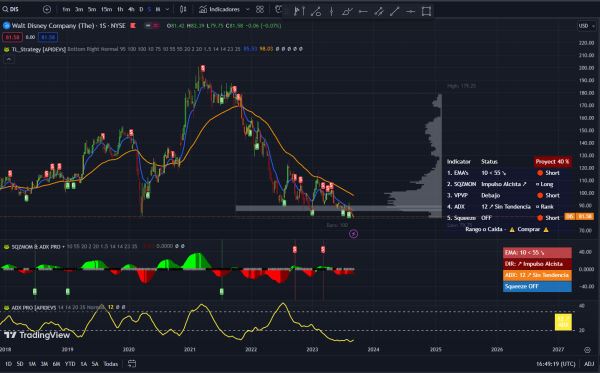The height and width of the screenshot is (373, 600).
Task: Open the time axis settings gear icon
Action: 587,350
